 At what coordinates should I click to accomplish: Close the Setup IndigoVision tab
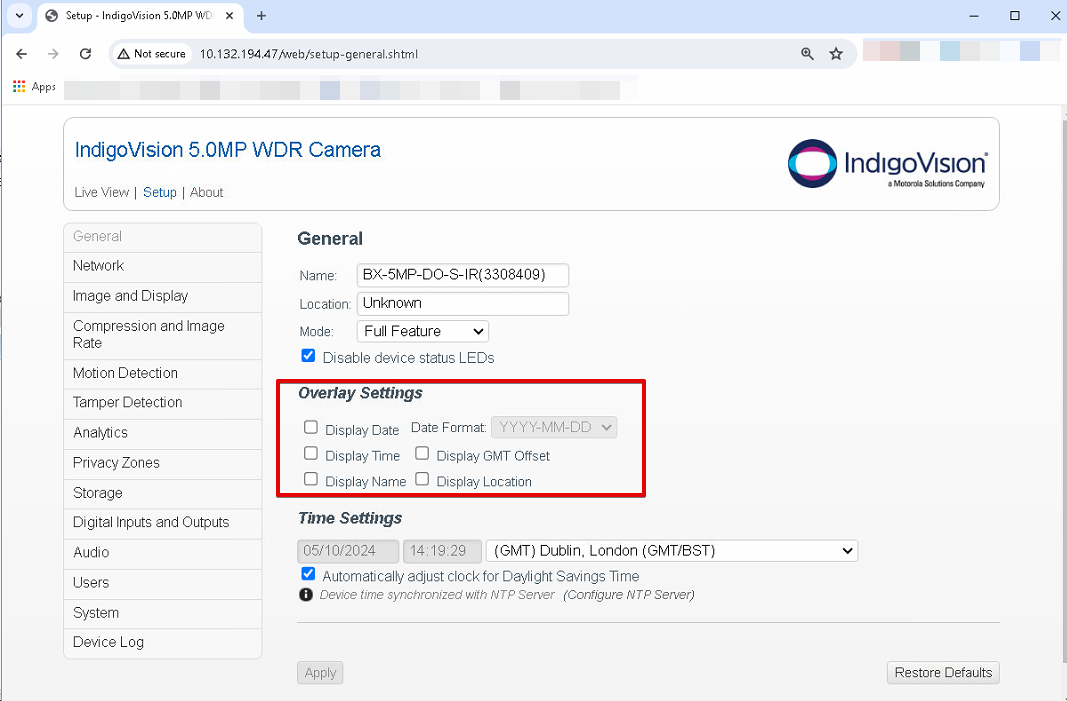pyautogui.click(x=230, y=16)
